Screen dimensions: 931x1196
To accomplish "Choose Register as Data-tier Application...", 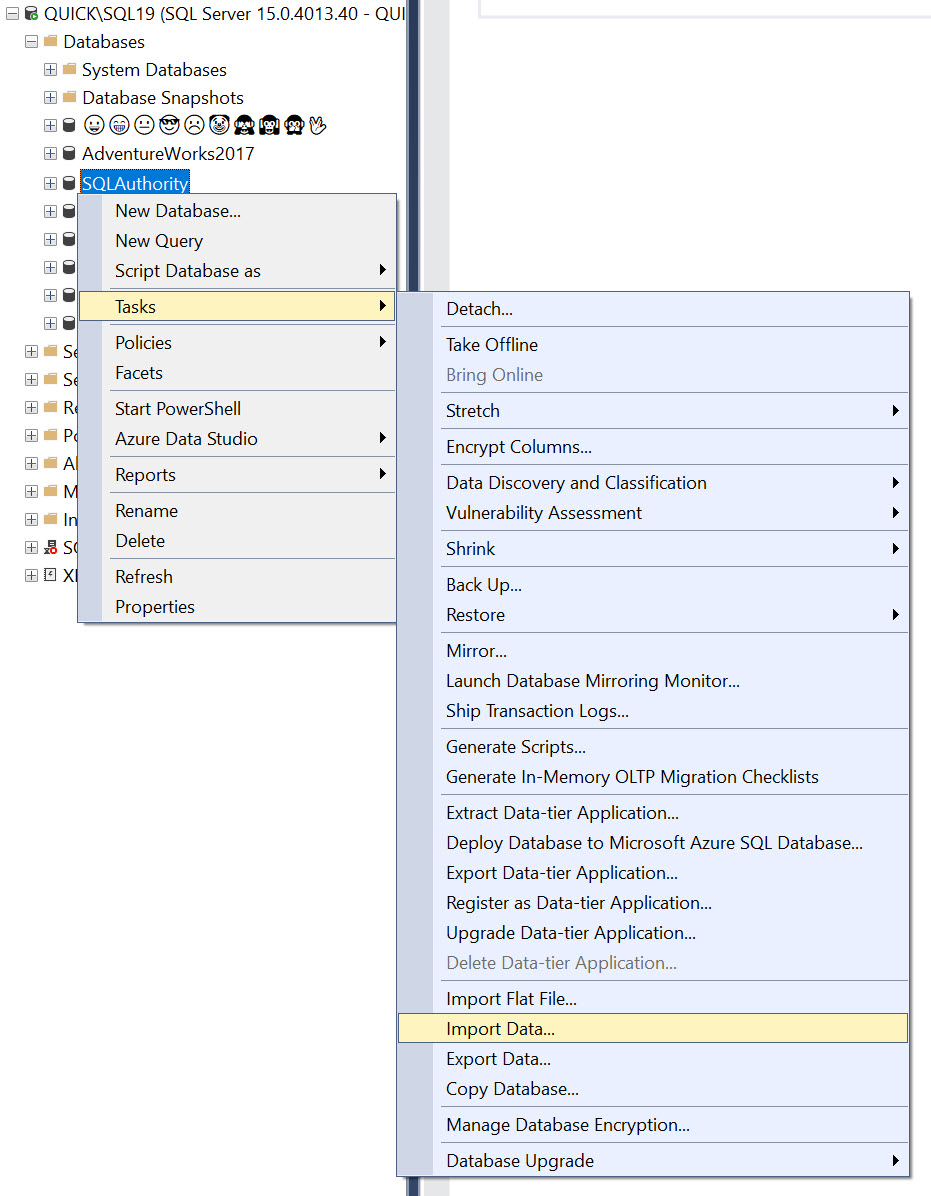I will click(x=653, y=903).
